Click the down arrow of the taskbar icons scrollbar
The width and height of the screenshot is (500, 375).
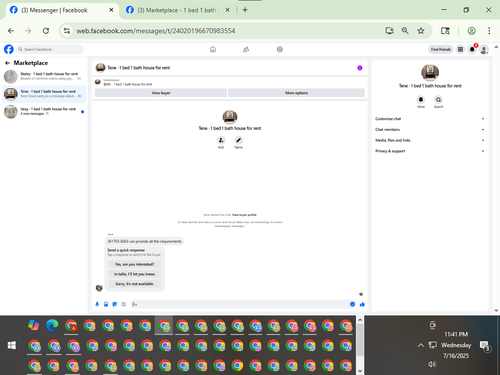point(360,371)
